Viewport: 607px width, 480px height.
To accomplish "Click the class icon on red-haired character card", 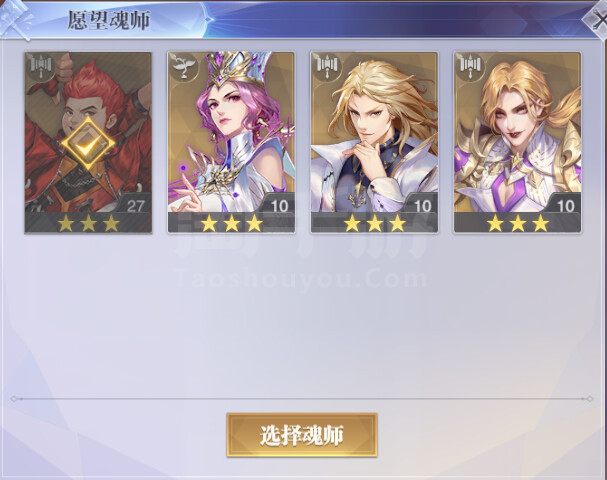I will point(41,65).
